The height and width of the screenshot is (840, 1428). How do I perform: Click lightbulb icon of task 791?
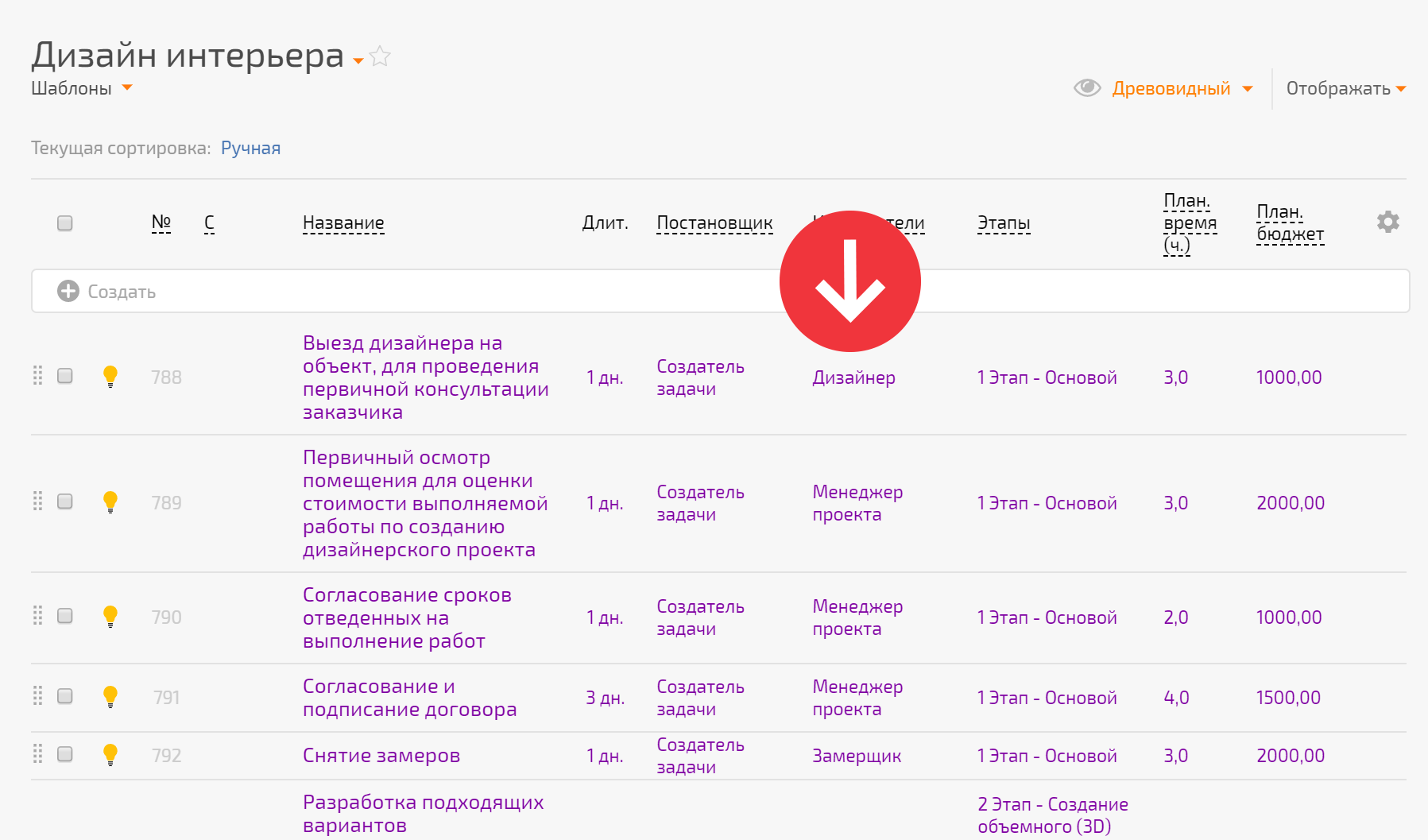(x=110, y=697)
